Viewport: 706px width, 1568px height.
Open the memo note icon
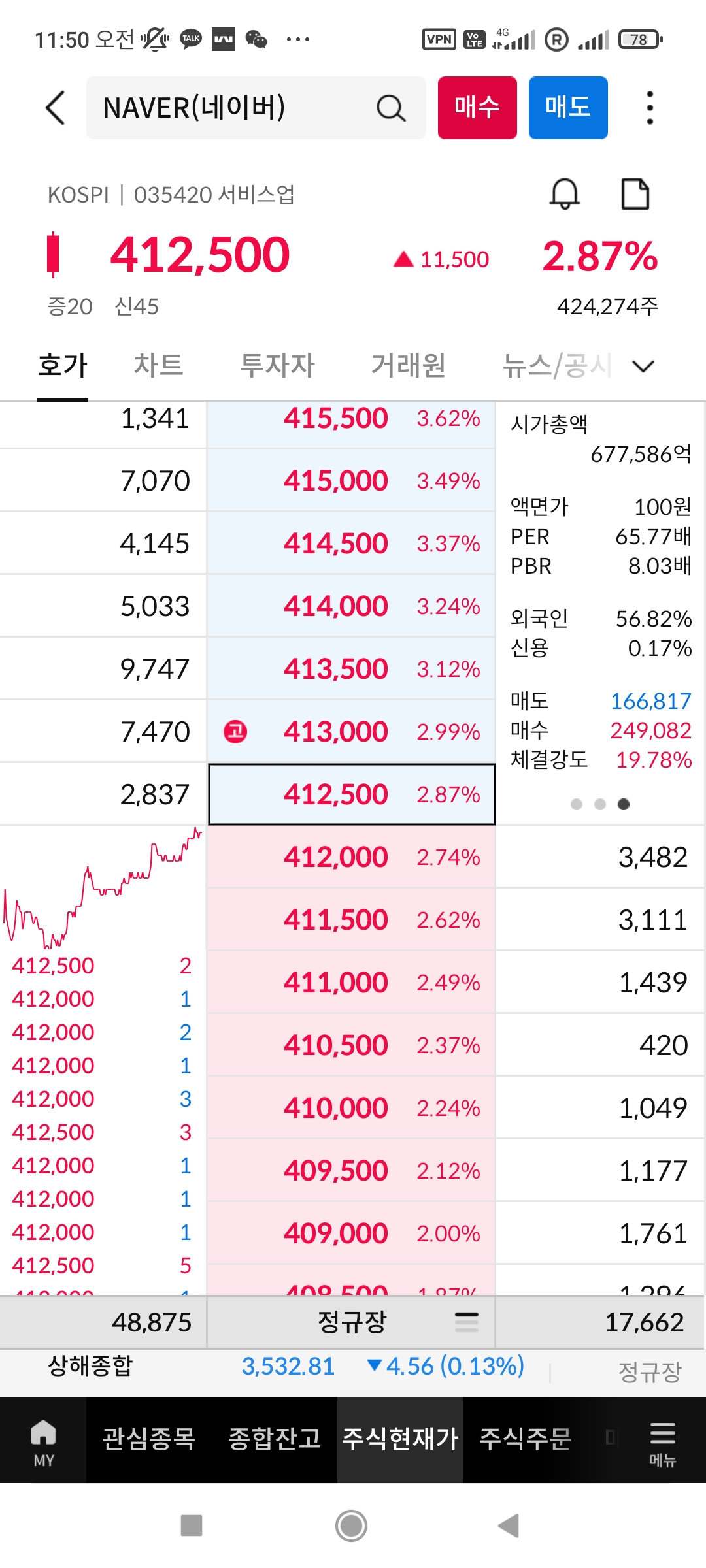pyautogui.click(x=635, y=194)
